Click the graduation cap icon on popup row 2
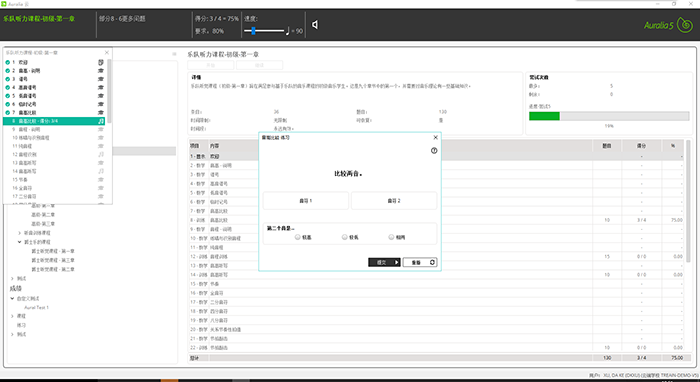700x382 pixels. pos(101,71)
